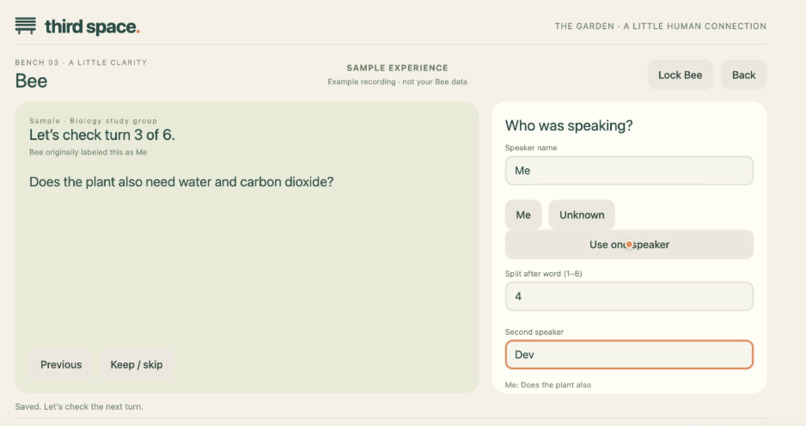Select the transcript sentence about water and carbon dioxide
The width and height of the screenshot is (806, 426).
click(x=181, y=182)
